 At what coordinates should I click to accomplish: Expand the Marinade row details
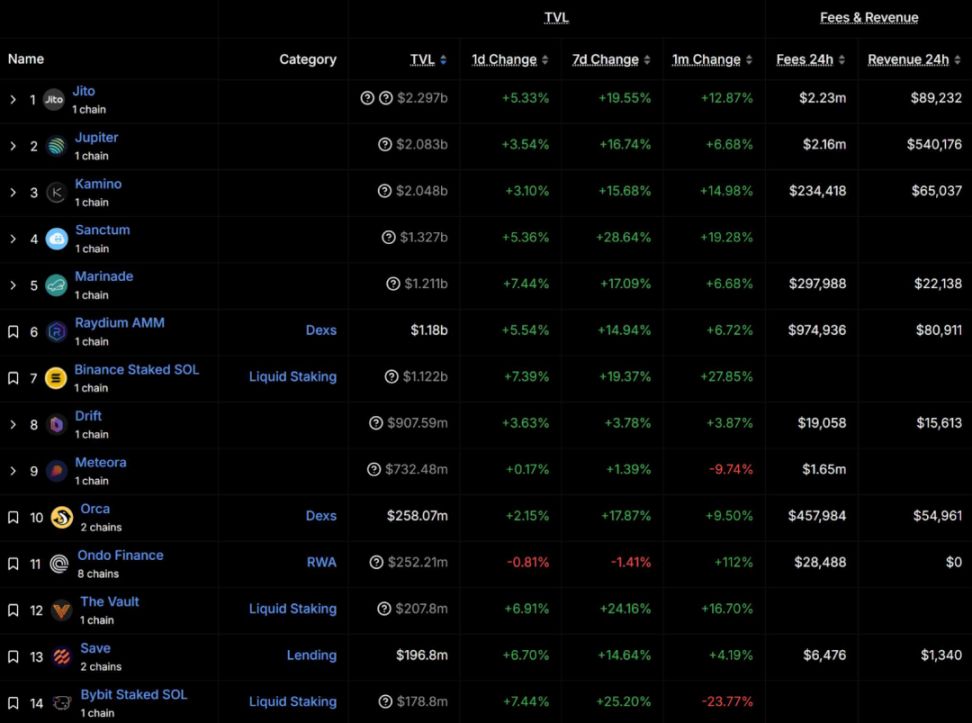(13, 286)
